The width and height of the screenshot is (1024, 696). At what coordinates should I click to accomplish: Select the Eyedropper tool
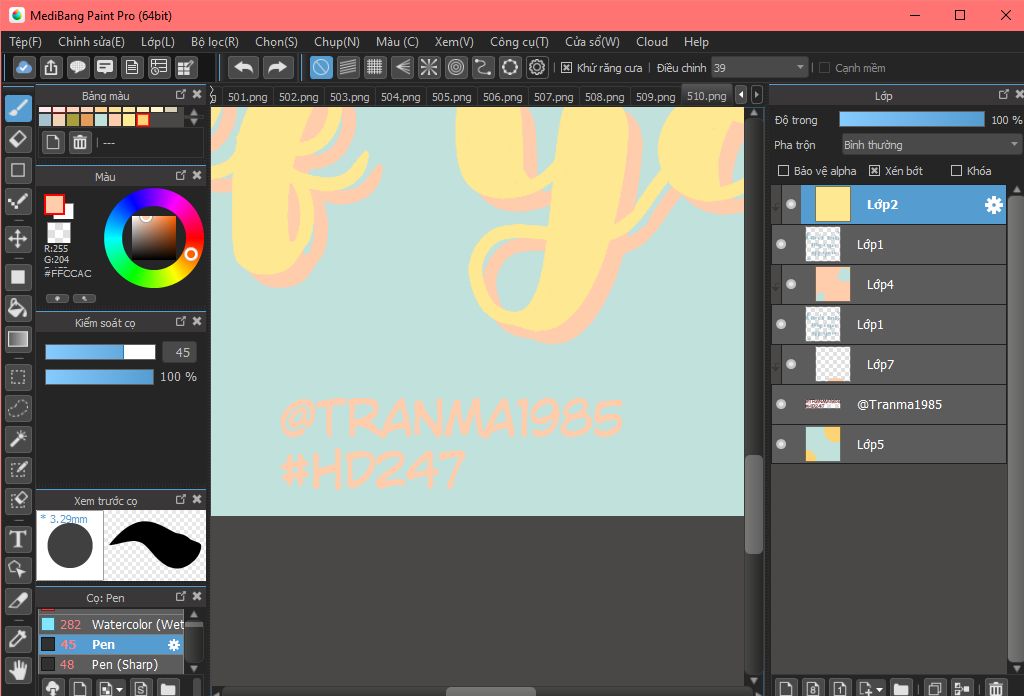click(x=18, y=639)
